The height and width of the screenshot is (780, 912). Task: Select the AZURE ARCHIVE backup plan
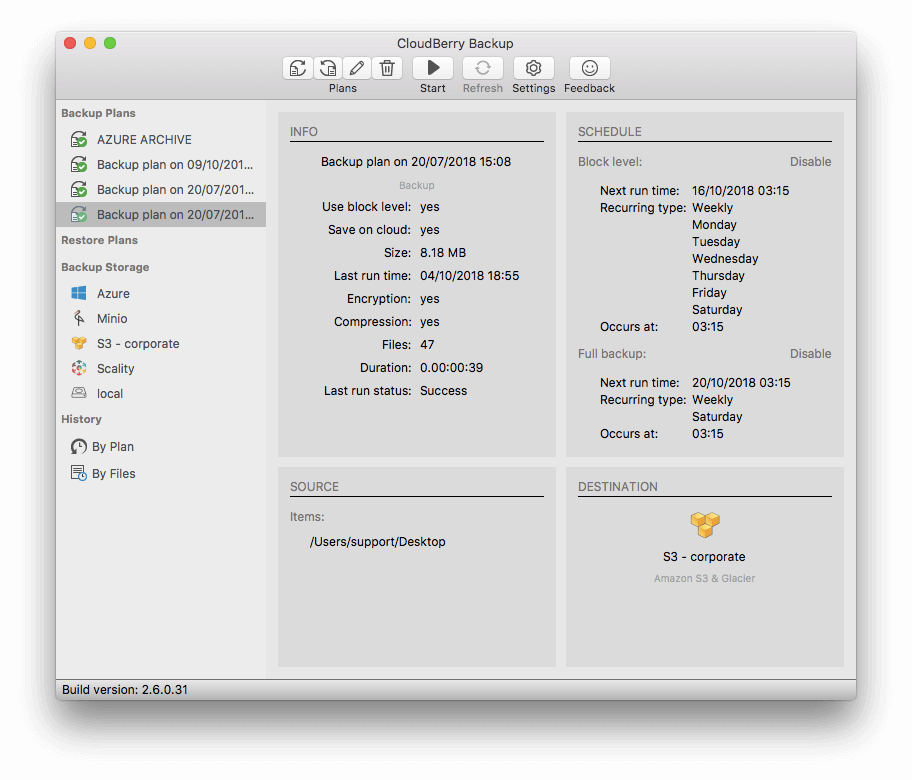[144, 140]
